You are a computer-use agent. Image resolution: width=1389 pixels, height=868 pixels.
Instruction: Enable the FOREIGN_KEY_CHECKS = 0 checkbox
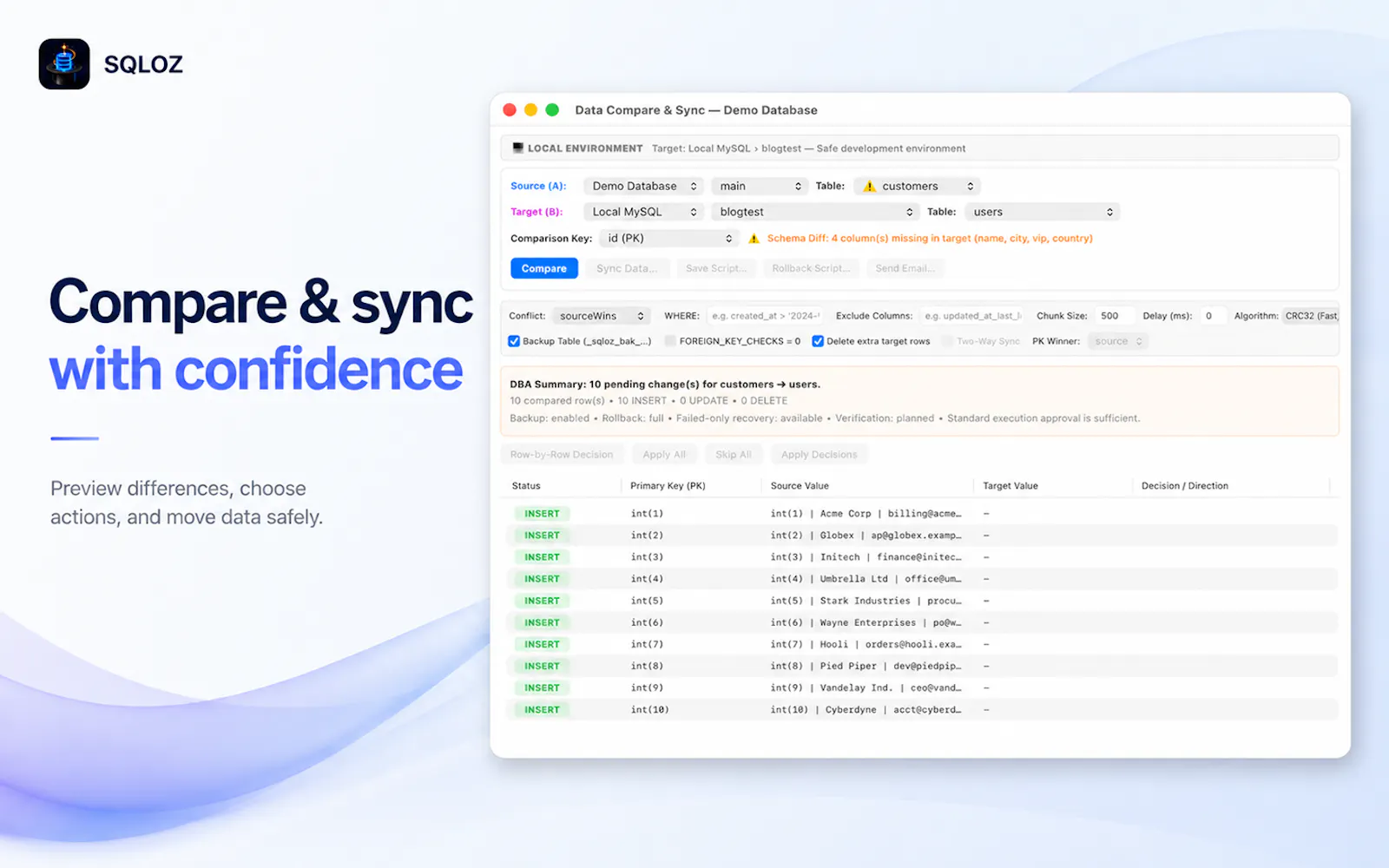pyautogui.click(x=670, y=341)
